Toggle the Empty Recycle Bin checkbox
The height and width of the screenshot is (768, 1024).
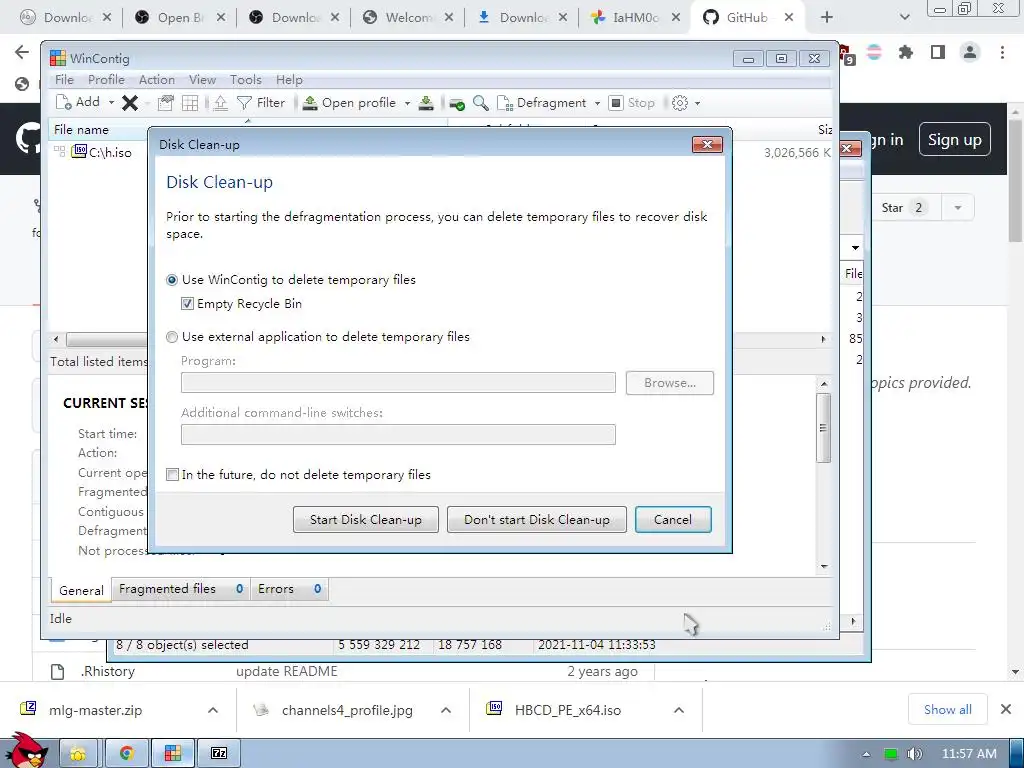pos(187,304)
